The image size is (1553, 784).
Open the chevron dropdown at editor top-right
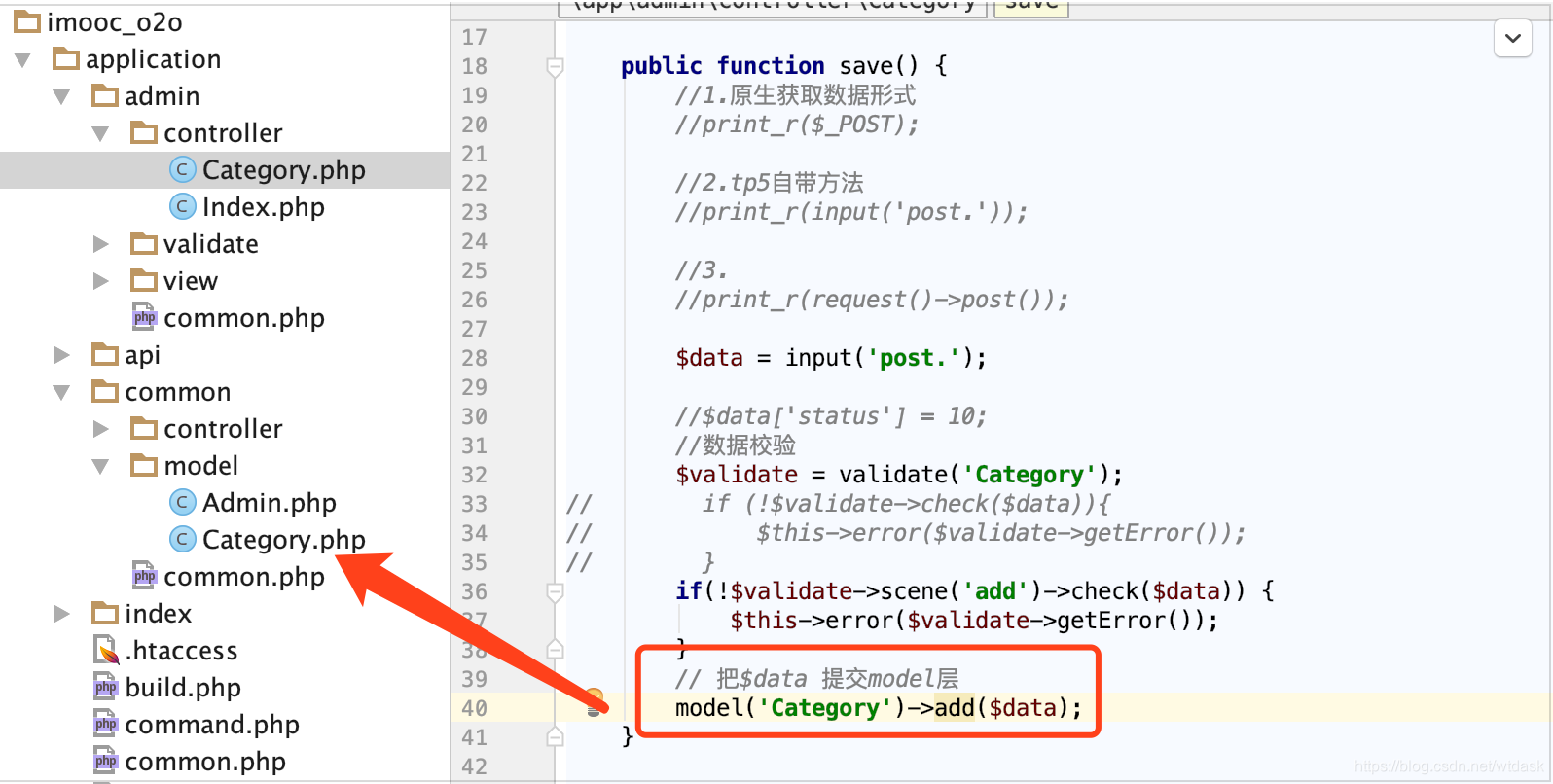pos(1513,38)
